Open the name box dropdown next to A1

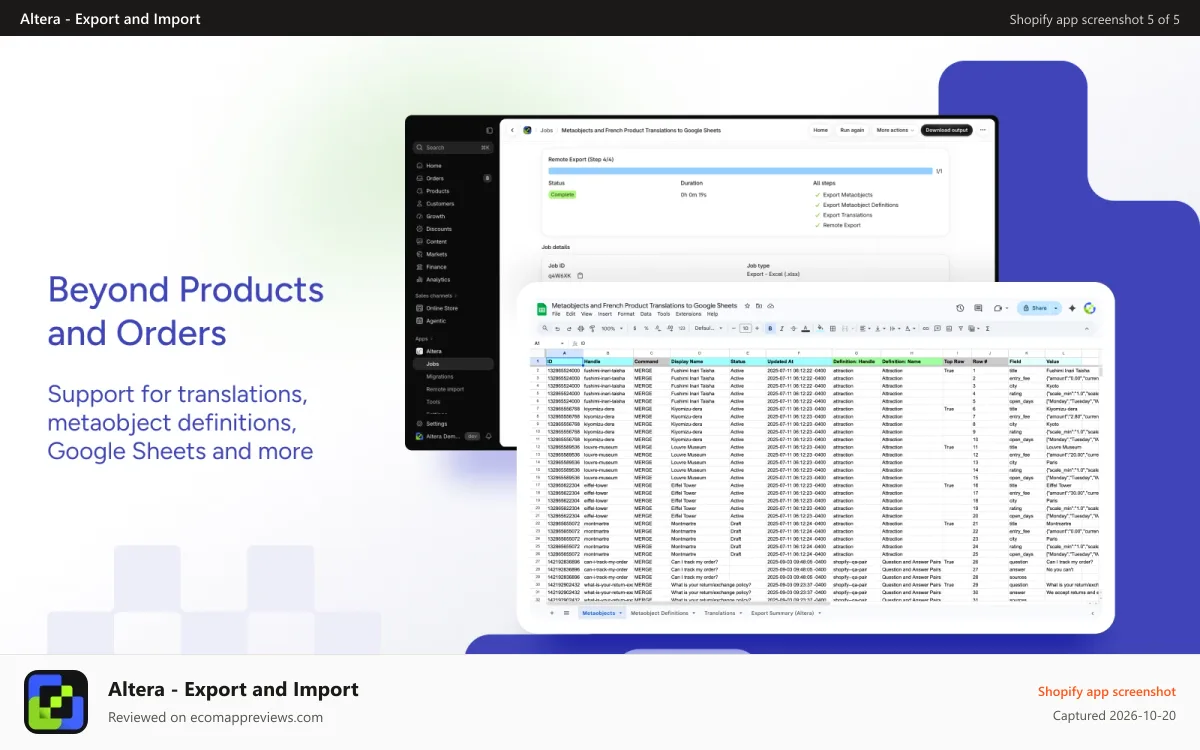coord(562,343)
